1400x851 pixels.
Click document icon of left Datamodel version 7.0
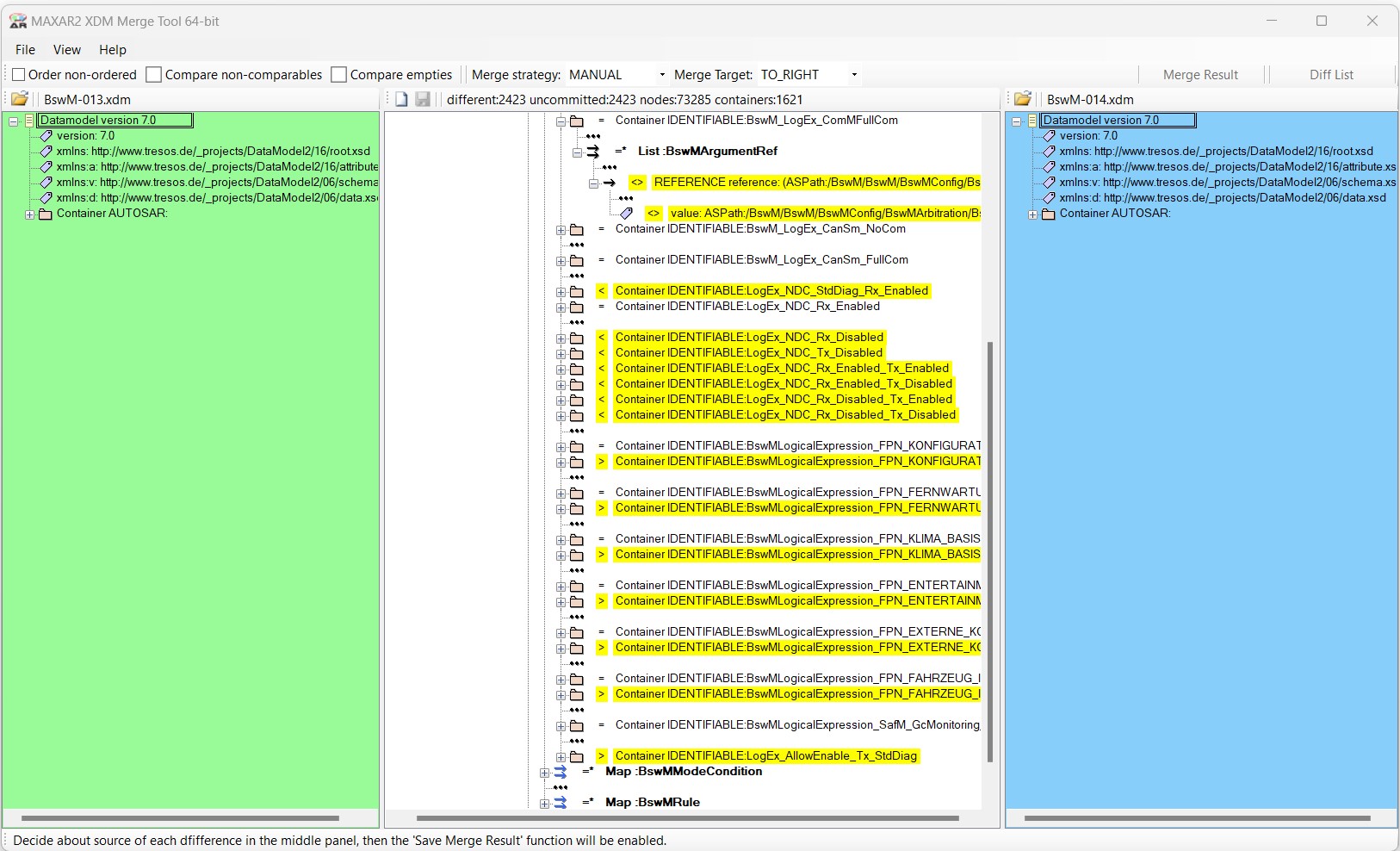[x=29, y=121]
